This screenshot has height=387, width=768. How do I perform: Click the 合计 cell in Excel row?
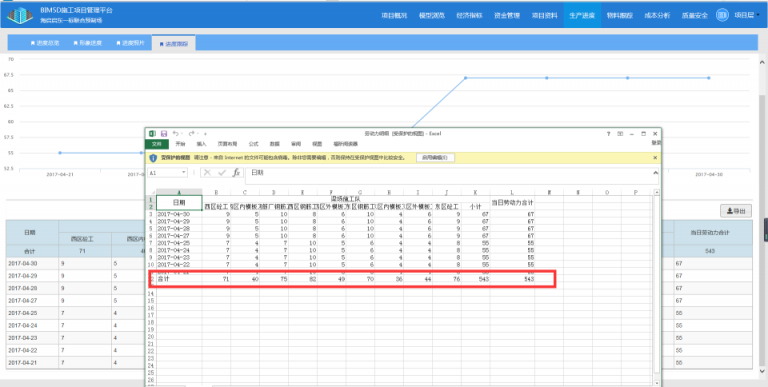pos(179,279)
